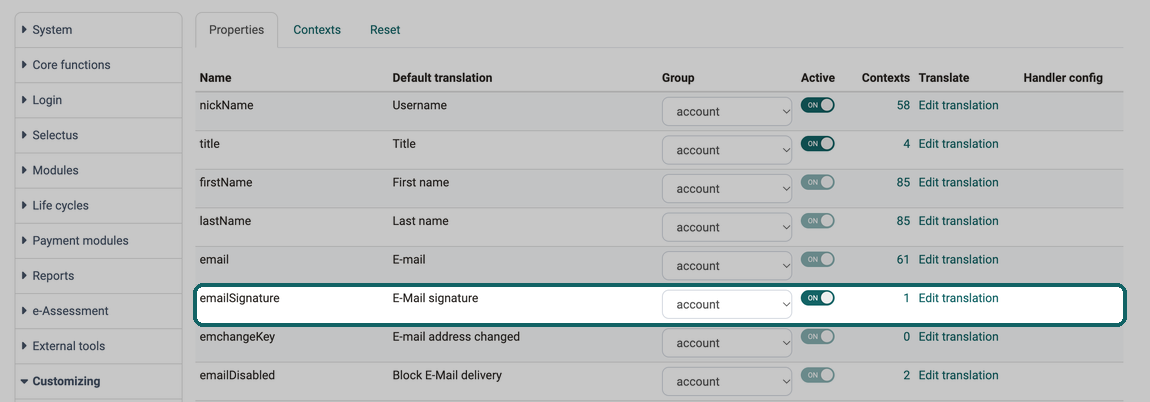Click Edit translation for email
The height and width of the screenshot is (402, 1150).
click(x=958, y=259)
